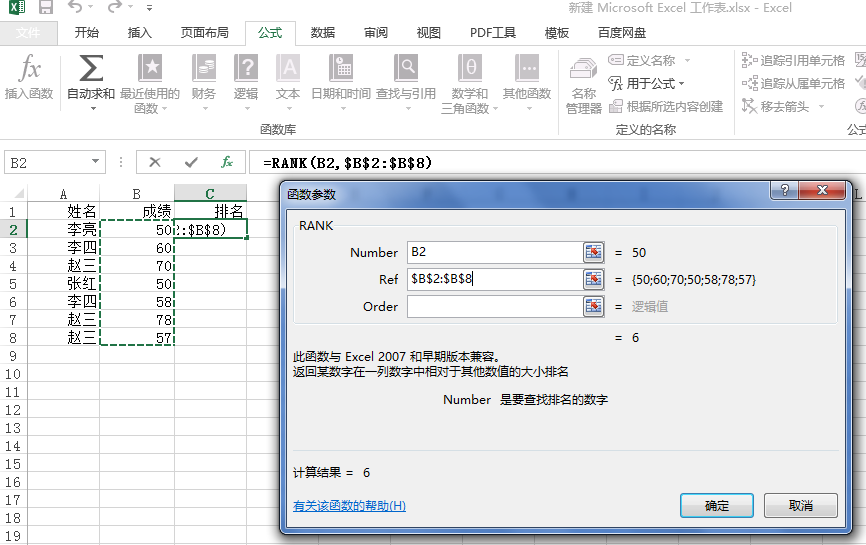The image size is (866, 545).
Task: Select column A header
Action: [64, 194]
